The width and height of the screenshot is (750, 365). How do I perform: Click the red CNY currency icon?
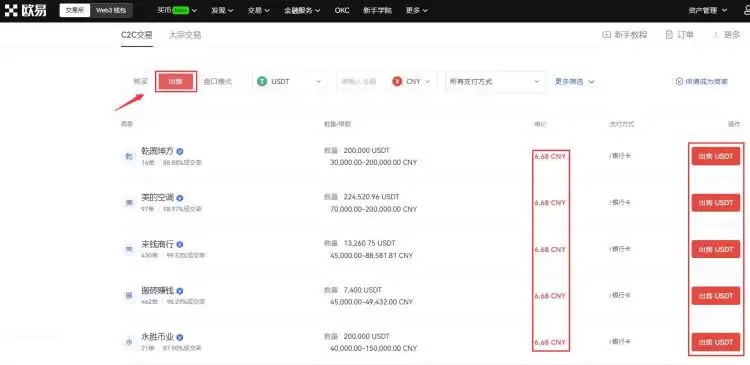point(397,81)
